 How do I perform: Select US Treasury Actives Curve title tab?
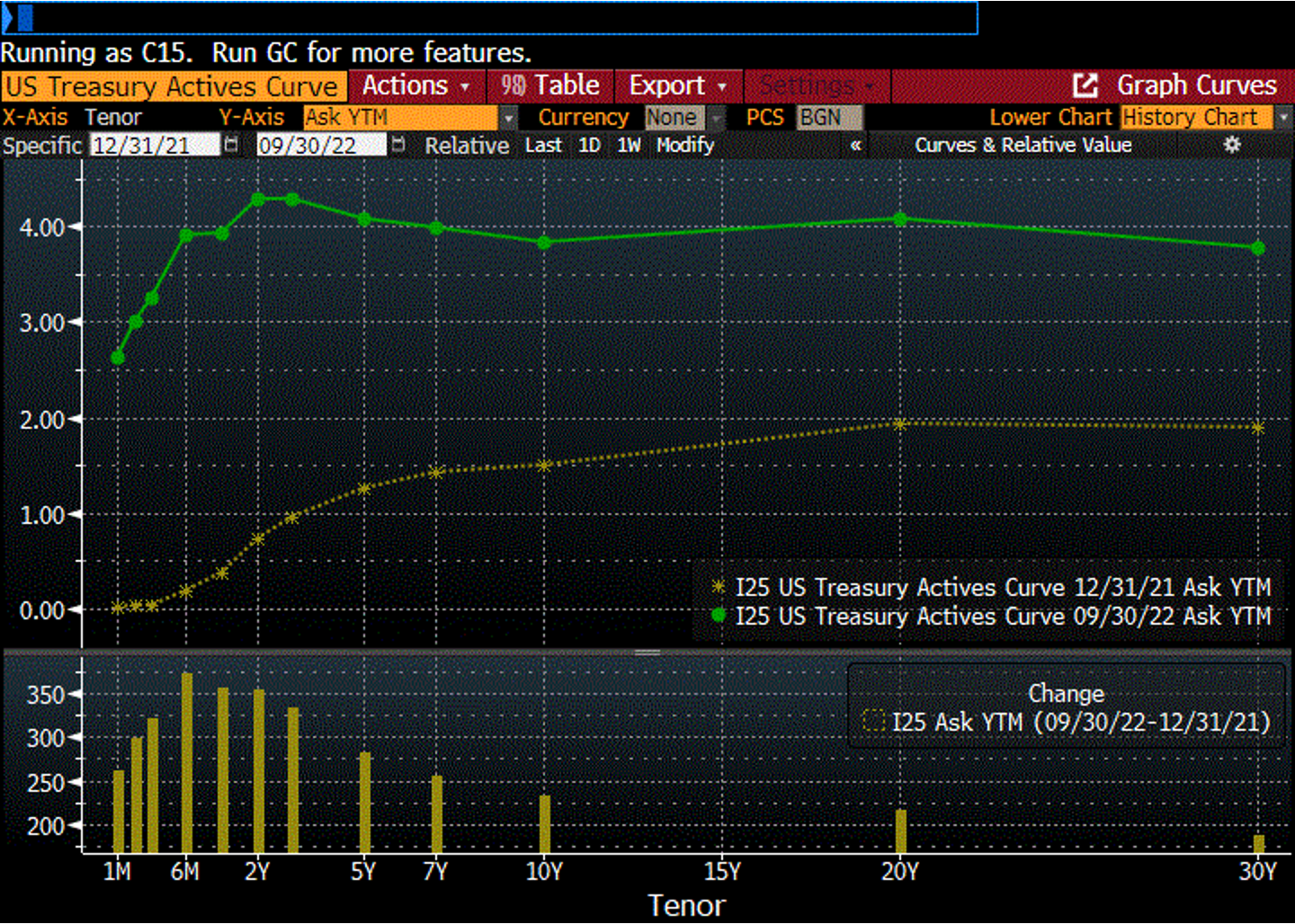click(x=174, y=86)
